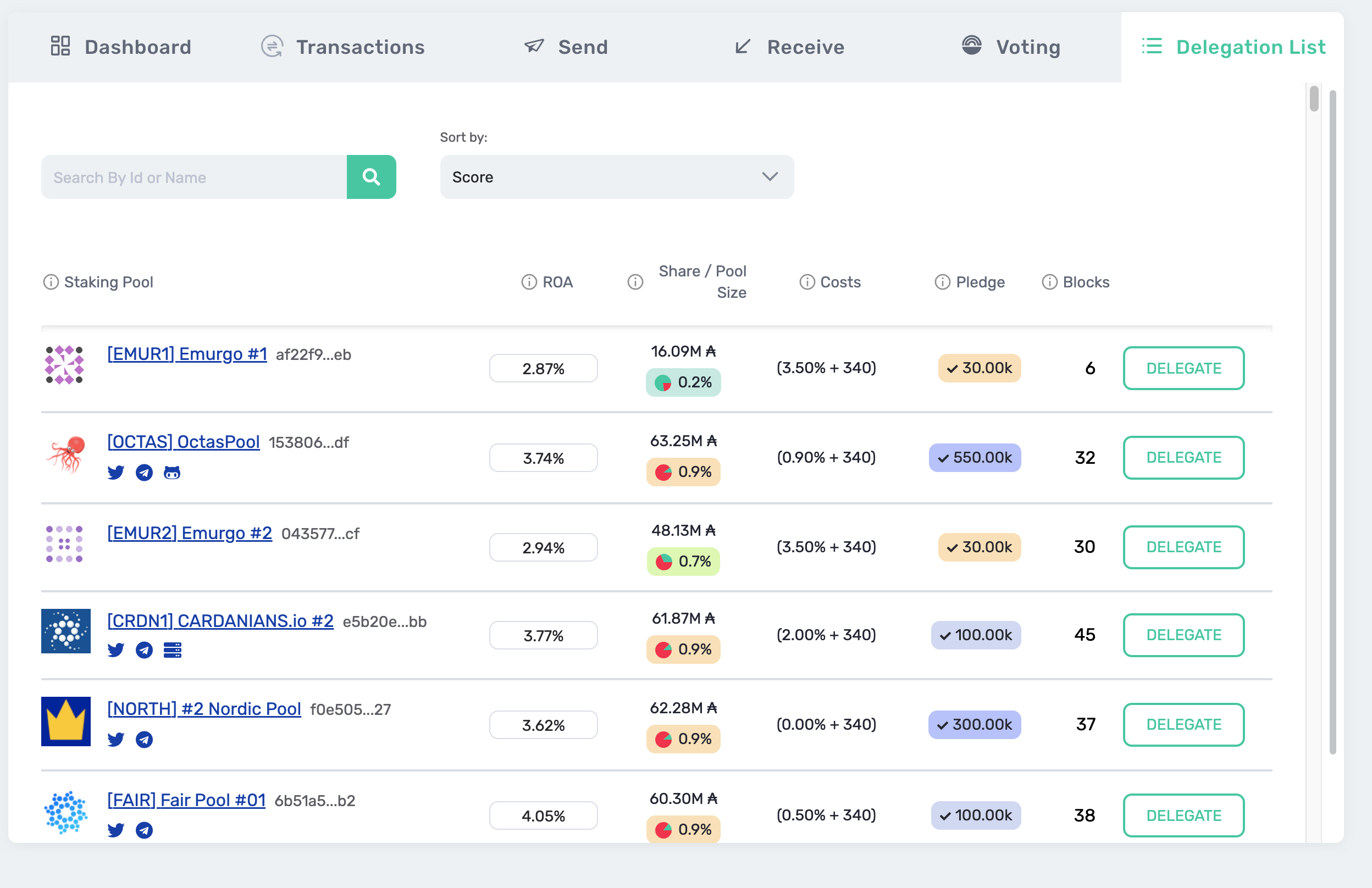1372x888 pixels.
Task: Open OctasPool's GitHub cat icon
Action: tap(172, 473)
